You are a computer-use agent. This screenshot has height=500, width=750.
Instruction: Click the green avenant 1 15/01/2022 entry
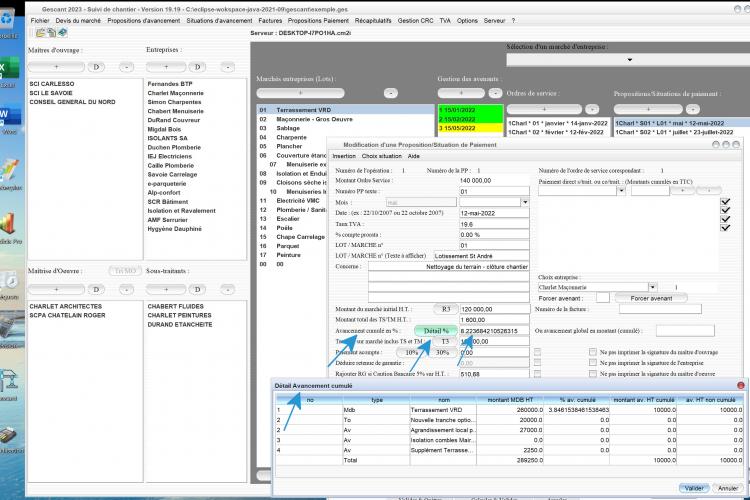470,110
